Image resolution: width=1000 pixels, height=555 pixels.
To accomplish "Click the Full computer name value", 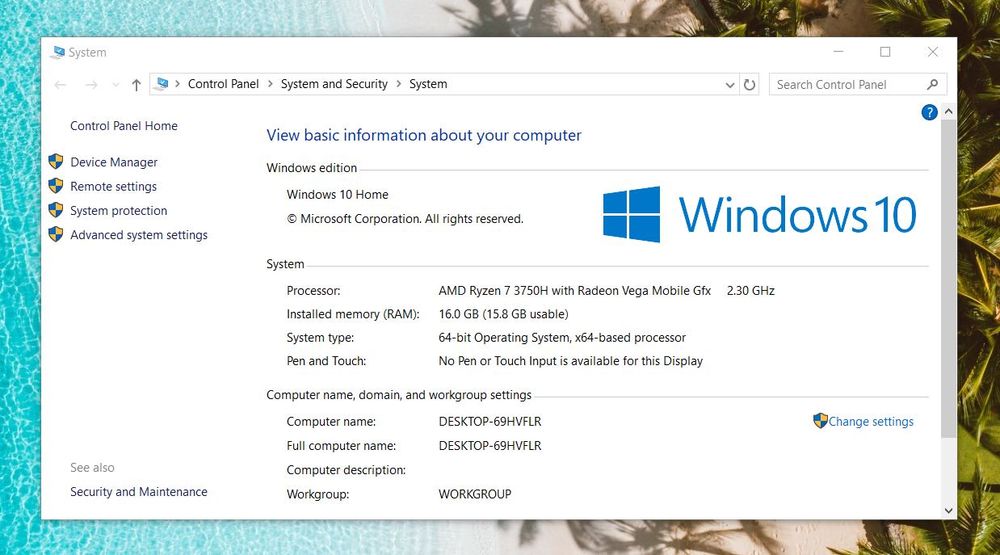I will tap(490, 446).
